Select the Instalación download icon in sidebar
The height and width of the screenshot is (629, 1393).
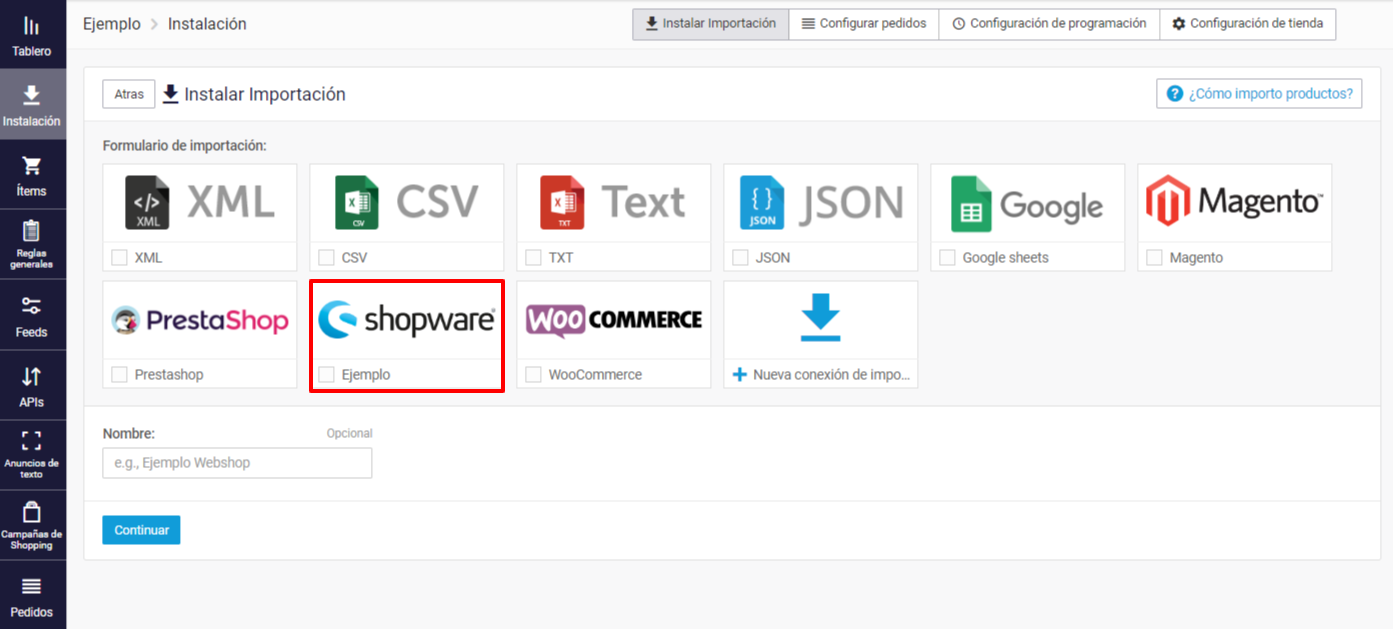tap(32, 95)
